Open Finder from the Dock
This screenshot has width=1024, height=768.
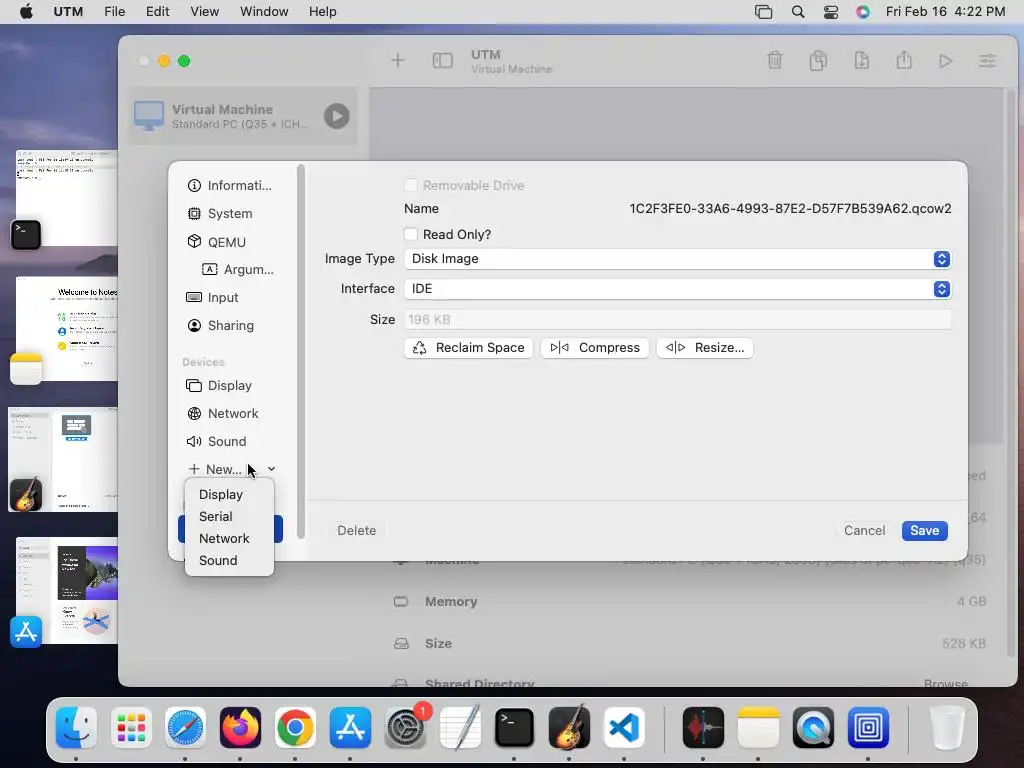[76, 728]
